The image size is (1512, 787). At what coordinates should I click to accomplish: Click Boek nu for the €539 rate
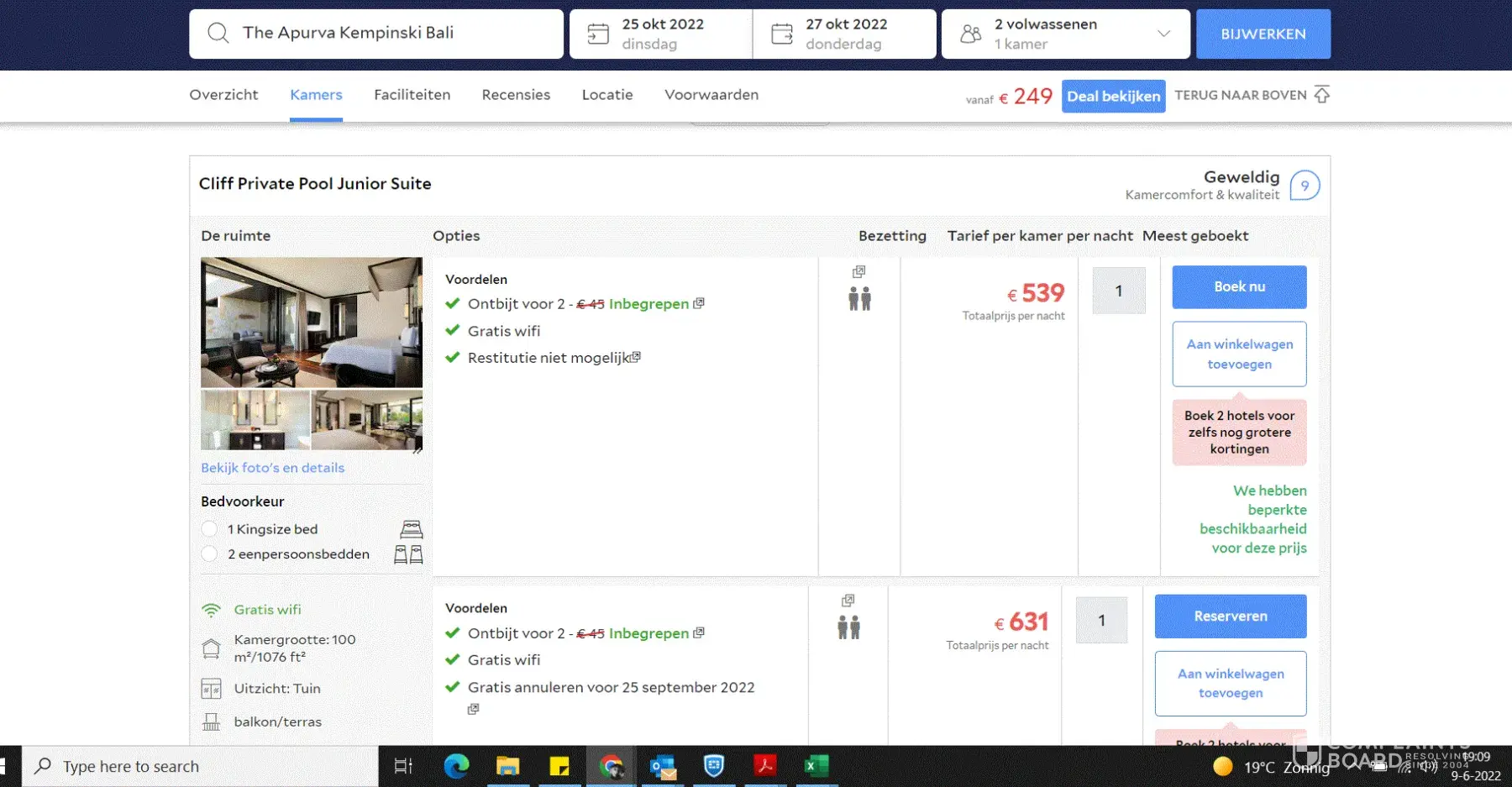(x=1239, y=287)
